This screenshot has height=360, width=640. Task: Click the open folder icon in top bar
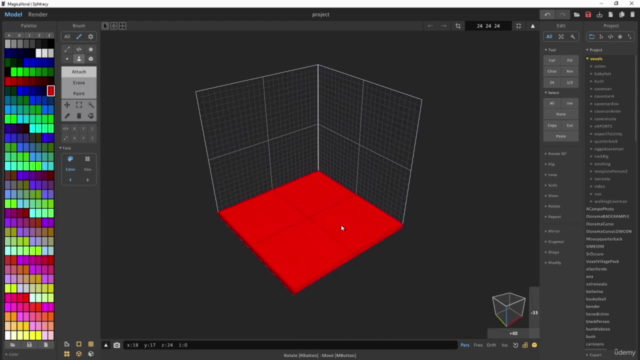tap(577, 15)
